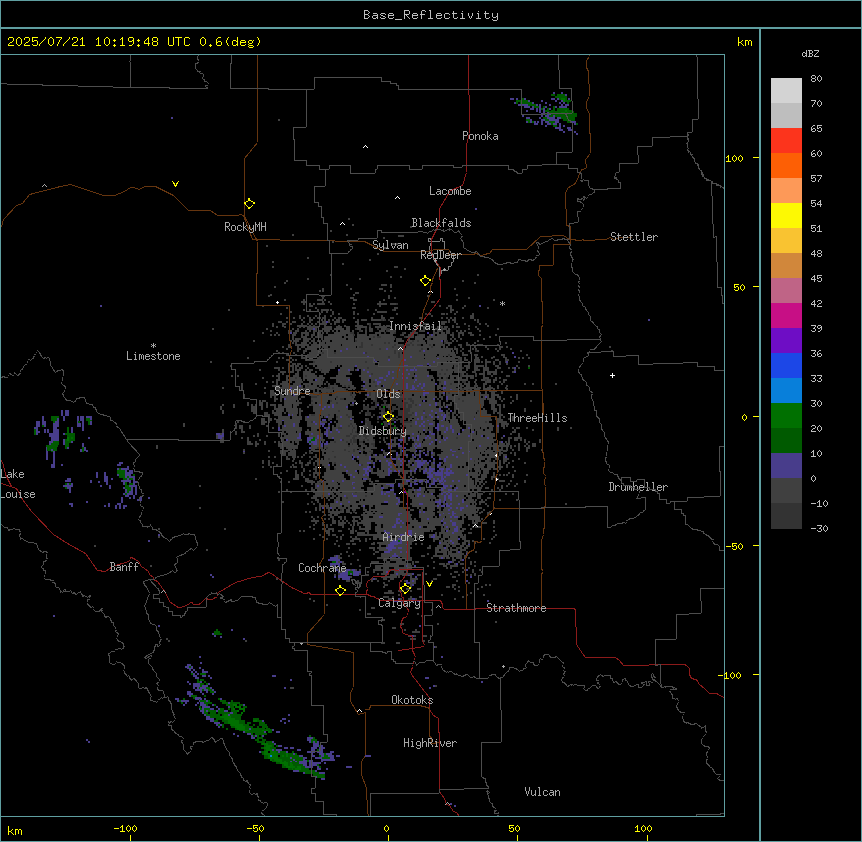Screen dimensions: 862x842
Task: Click the Stettler label
Action: 634,237
